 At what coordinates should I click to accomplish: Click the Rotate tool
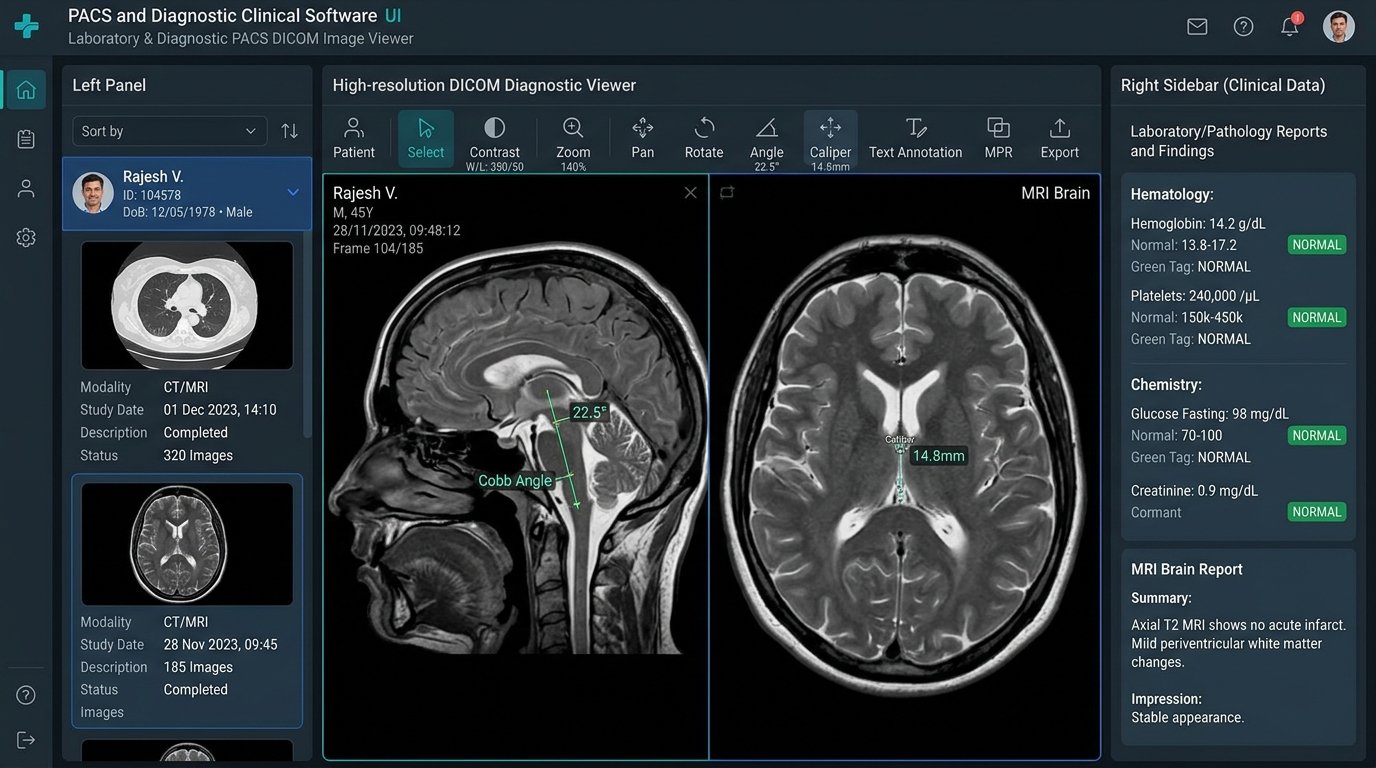click(x=704, y=138)
